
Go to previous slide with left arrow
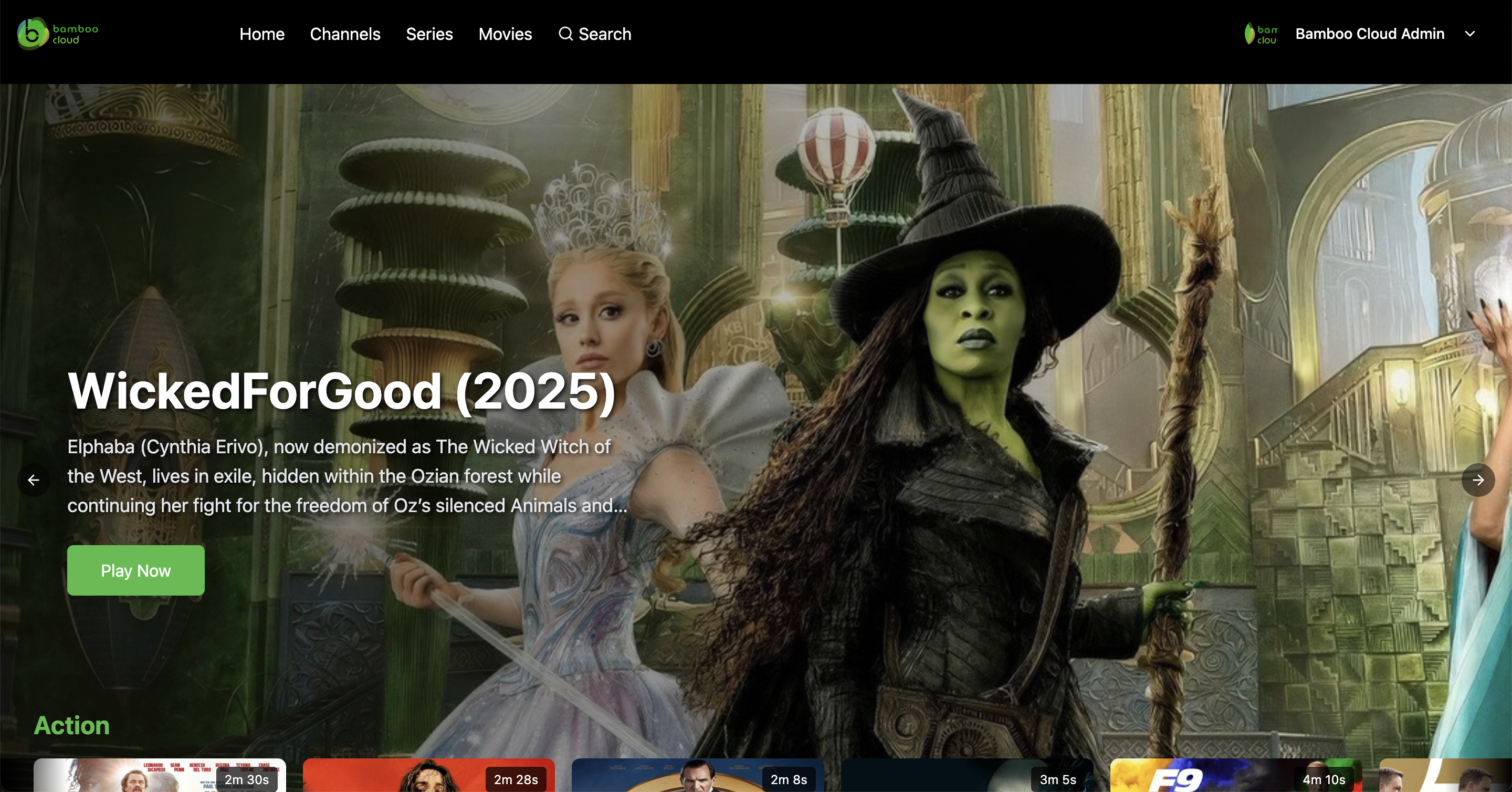[x=34, y=480]
